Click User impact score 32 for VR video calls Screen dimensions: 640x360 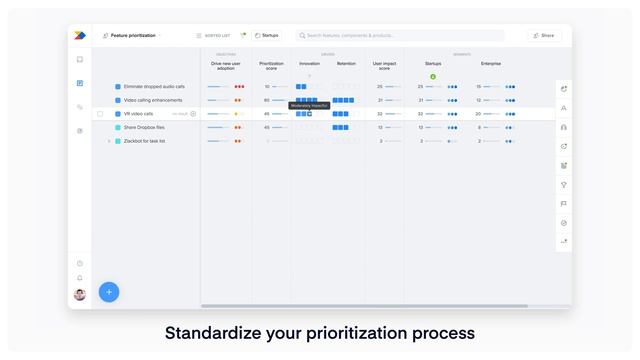[x=380, y=114]
